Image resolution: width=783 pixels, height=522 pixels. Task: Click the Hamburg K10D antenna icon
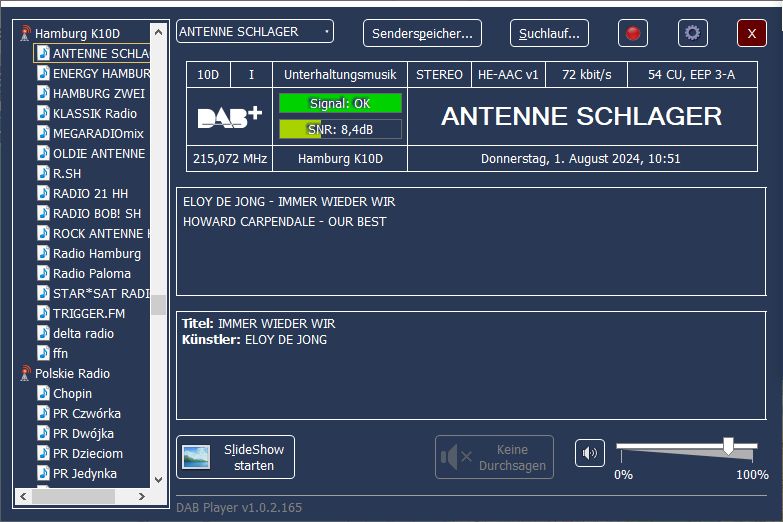[25, 34]
